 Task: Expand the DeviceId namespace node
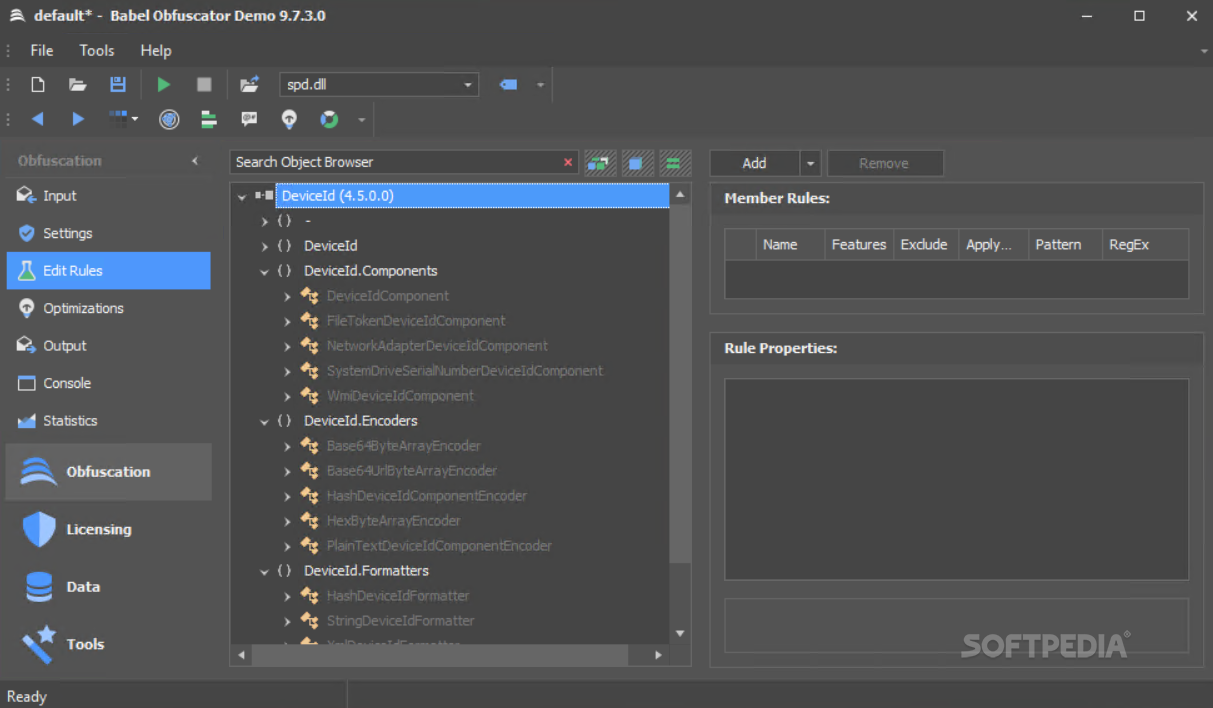[x=264, y=246]
